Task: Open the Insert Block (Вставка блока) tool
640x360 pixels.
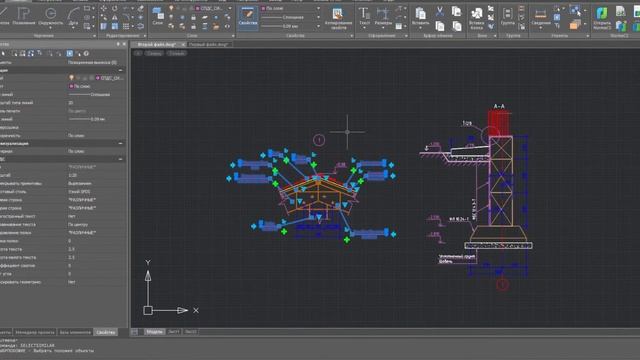Action: point(476,19)
